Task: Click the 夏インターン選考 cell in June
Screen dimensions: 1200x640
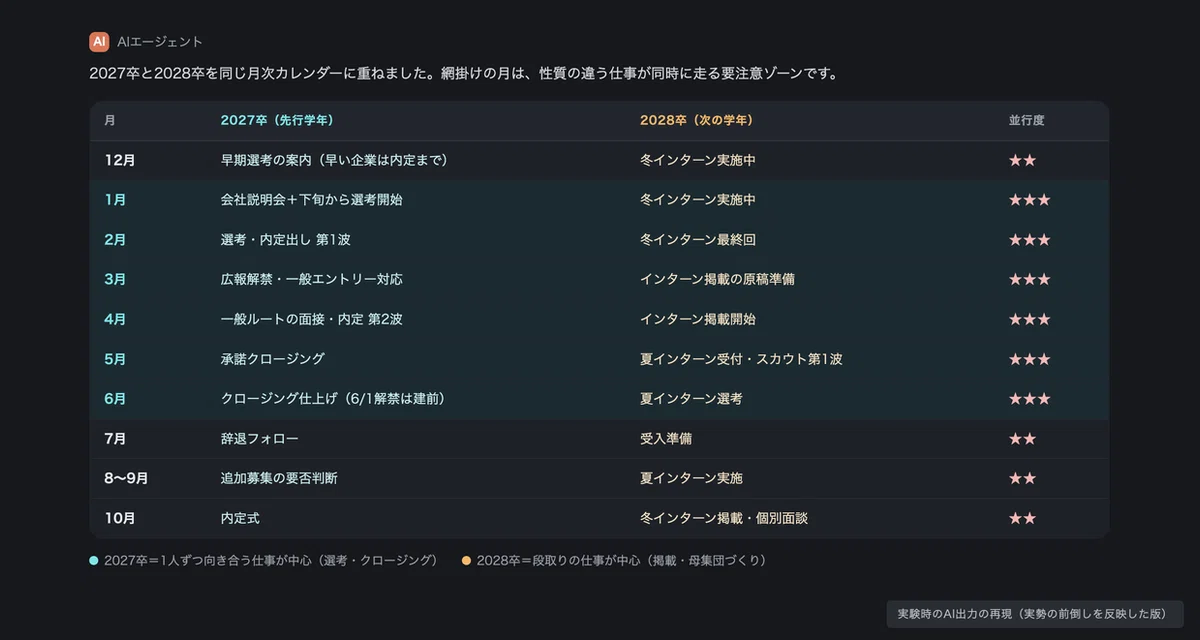Action: click(x=691, y=399)
